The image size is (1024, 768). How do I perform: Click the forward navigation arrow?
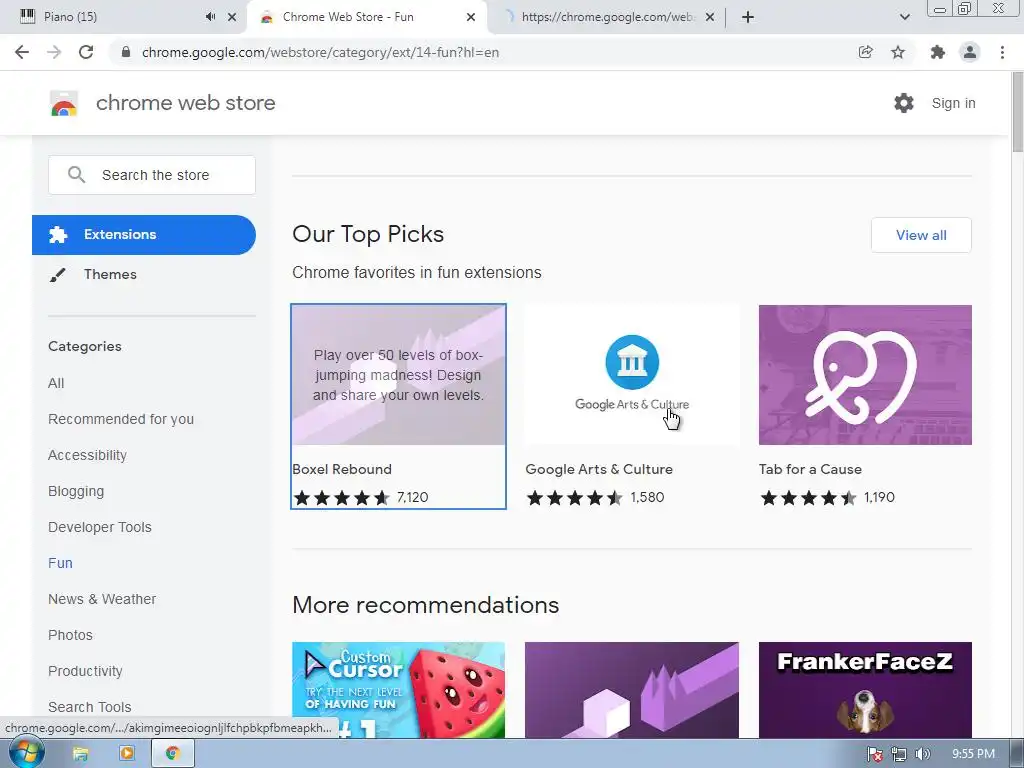tap(54, 52)
